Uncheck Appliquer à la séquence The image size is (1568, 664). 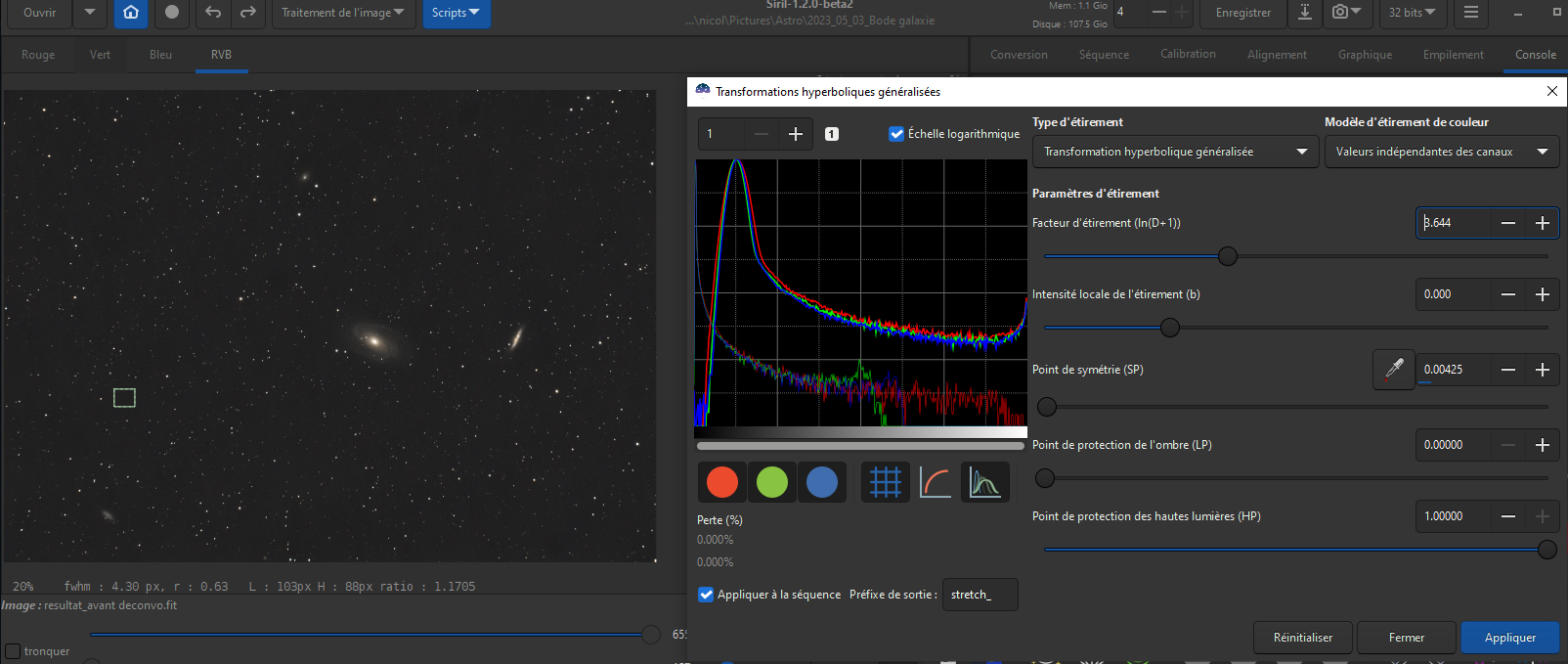706,595
